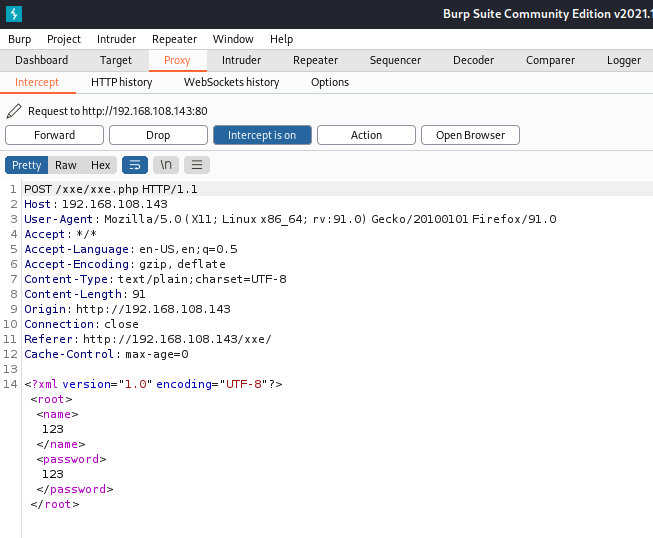Viewport: 653px width, 538px height.
Task: Click the pencil edit icon beside request target
Action: point(14,111)
